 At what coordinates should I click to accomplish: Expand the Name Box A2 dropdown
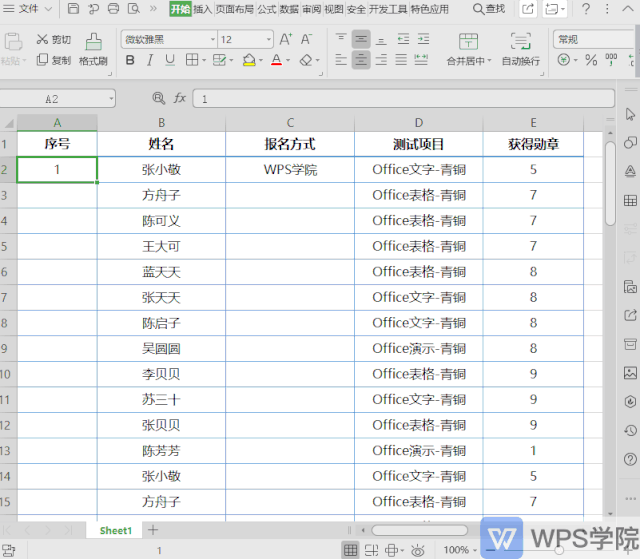(111, 99)
